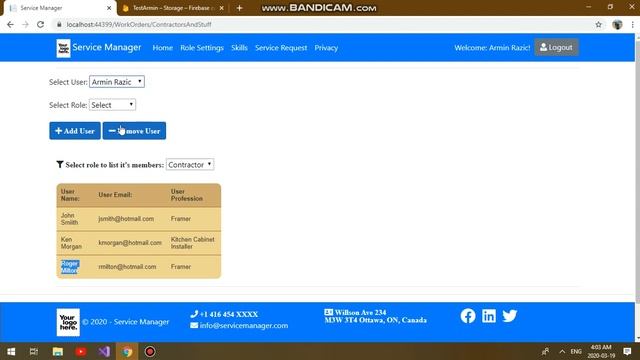
Task: Open Service Request in the navbar
Action: pos(281,48)
